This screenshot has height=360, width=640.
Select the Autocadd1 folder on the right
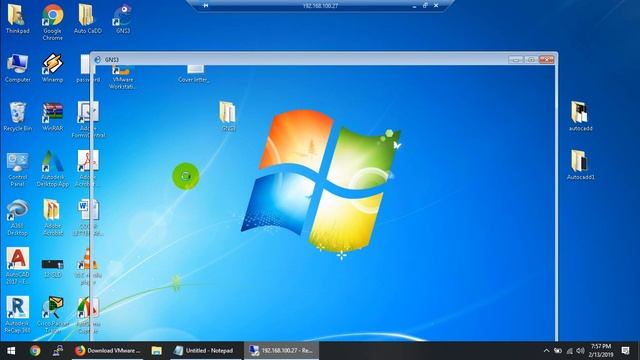pos(580,165)
